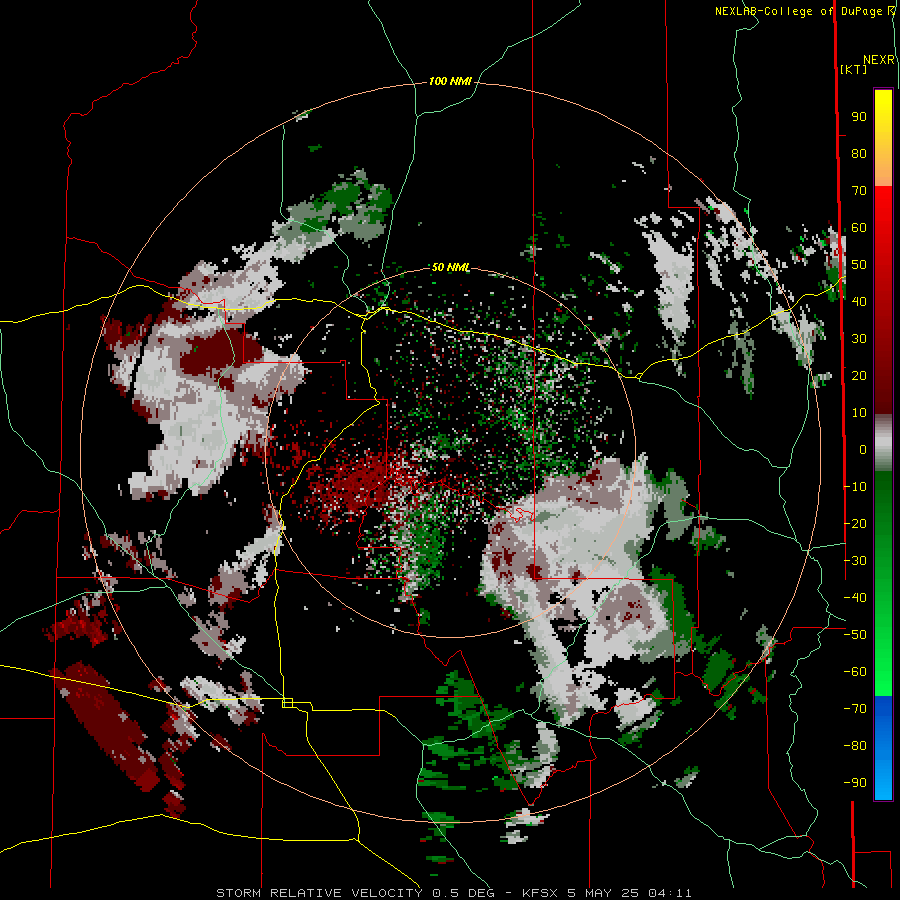The height and width of the screenshot is (900, 900).
Task: Click the positive "20" scale label
Action: pyautogui.click(x=859, y=376)
